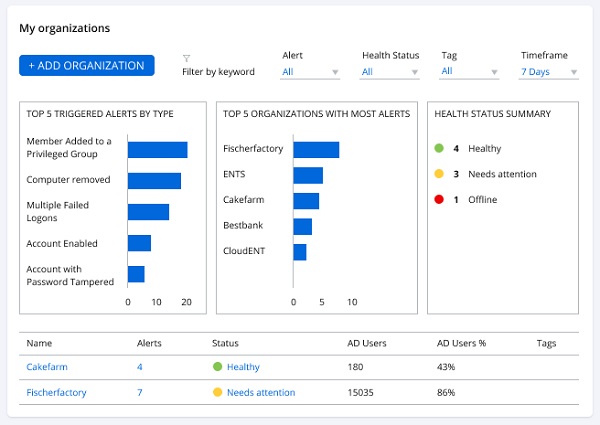The width and height of the screenshot is (600, 425).
Task: Click the yellow Needs attention dot in summary
Action: pyautogui.click(x=439, y=174)
